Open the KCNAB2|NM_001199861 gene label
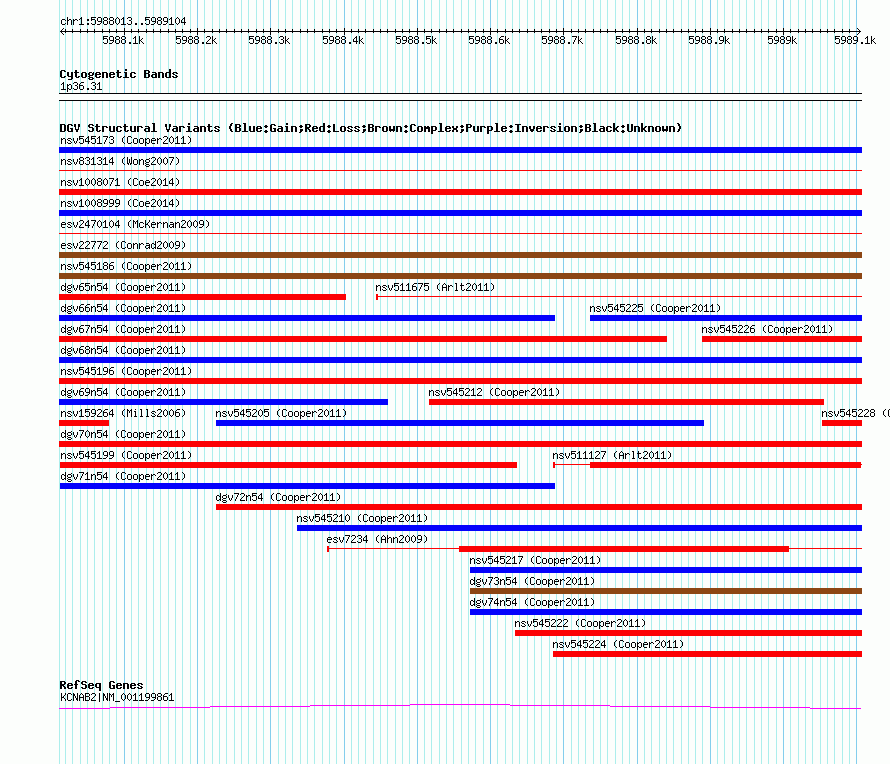The width and height of the screenshot is (890, 764). coord(117,697)
